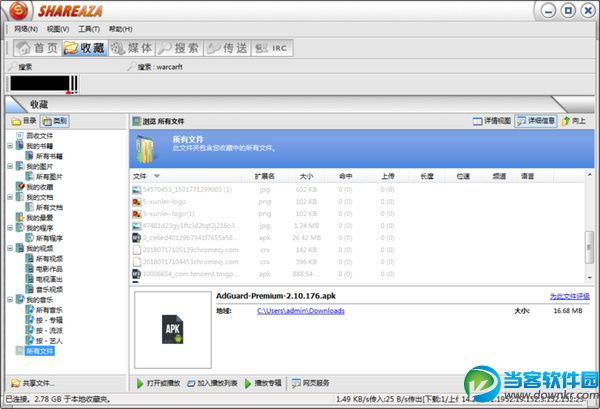The width and height of the screenshot is (600, 409).
Task: Go to the 搜索 search tab
Action: 179,48
